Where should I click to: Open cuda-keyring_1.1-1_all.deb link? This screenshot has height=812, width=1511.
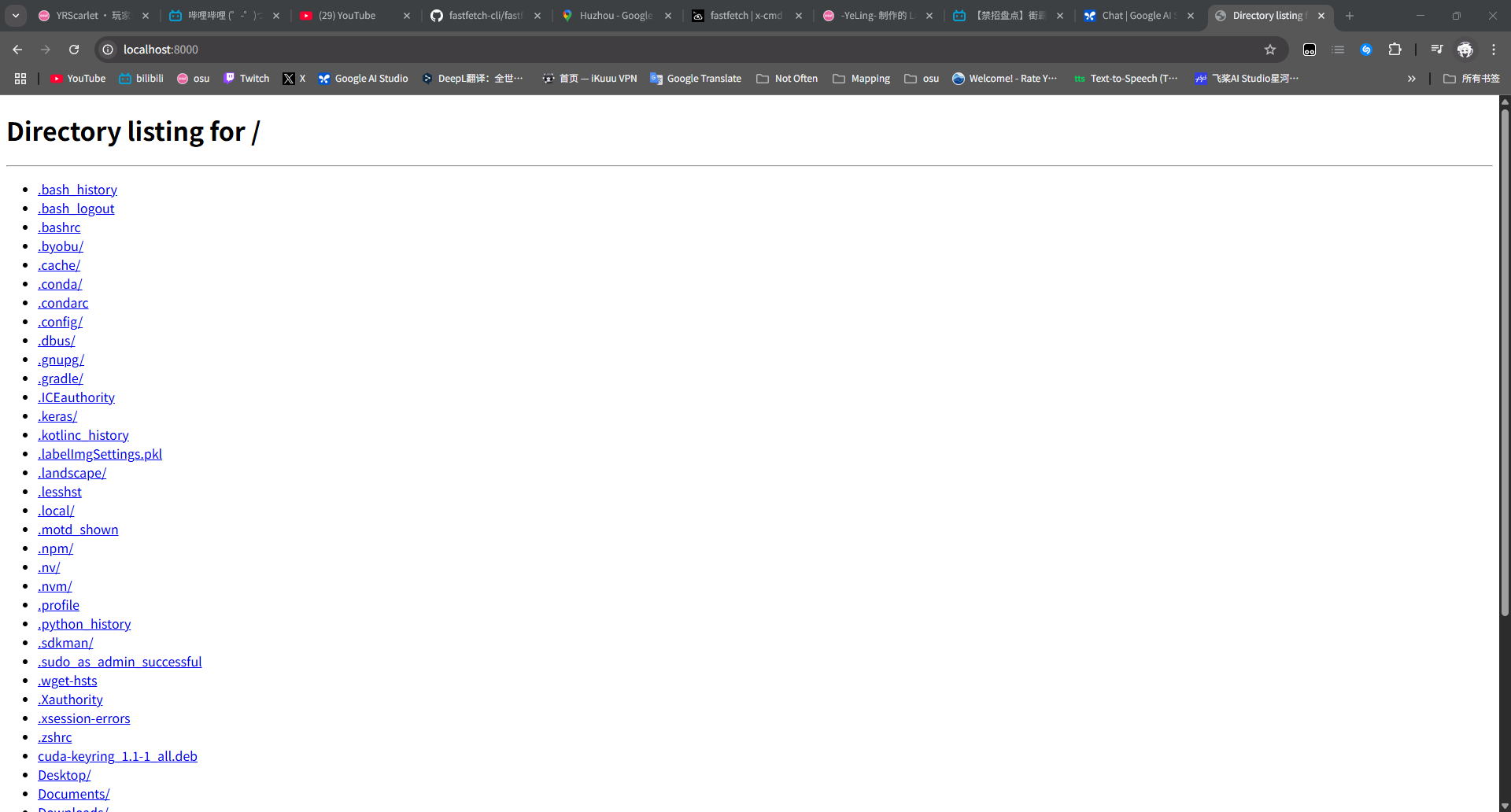(117, 756)
